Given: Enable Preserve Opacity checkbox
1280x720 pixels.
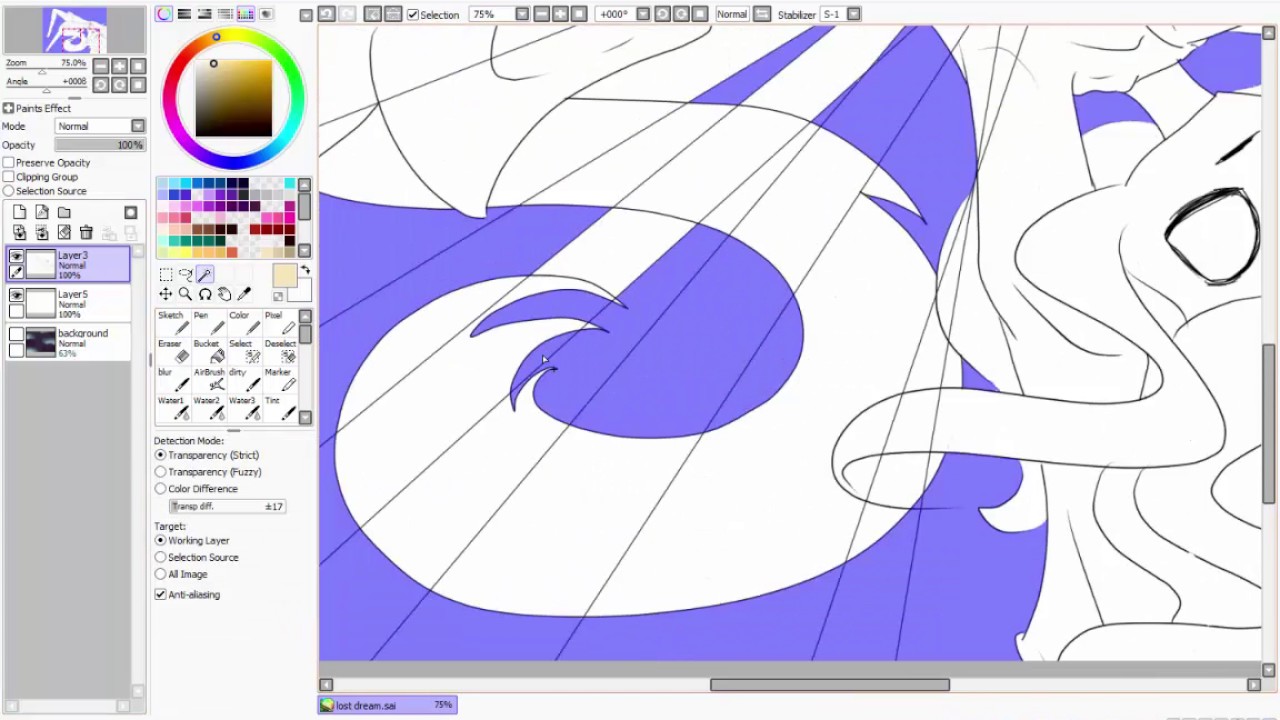Looking at the screenshot, I should click(x=8, y=162).
